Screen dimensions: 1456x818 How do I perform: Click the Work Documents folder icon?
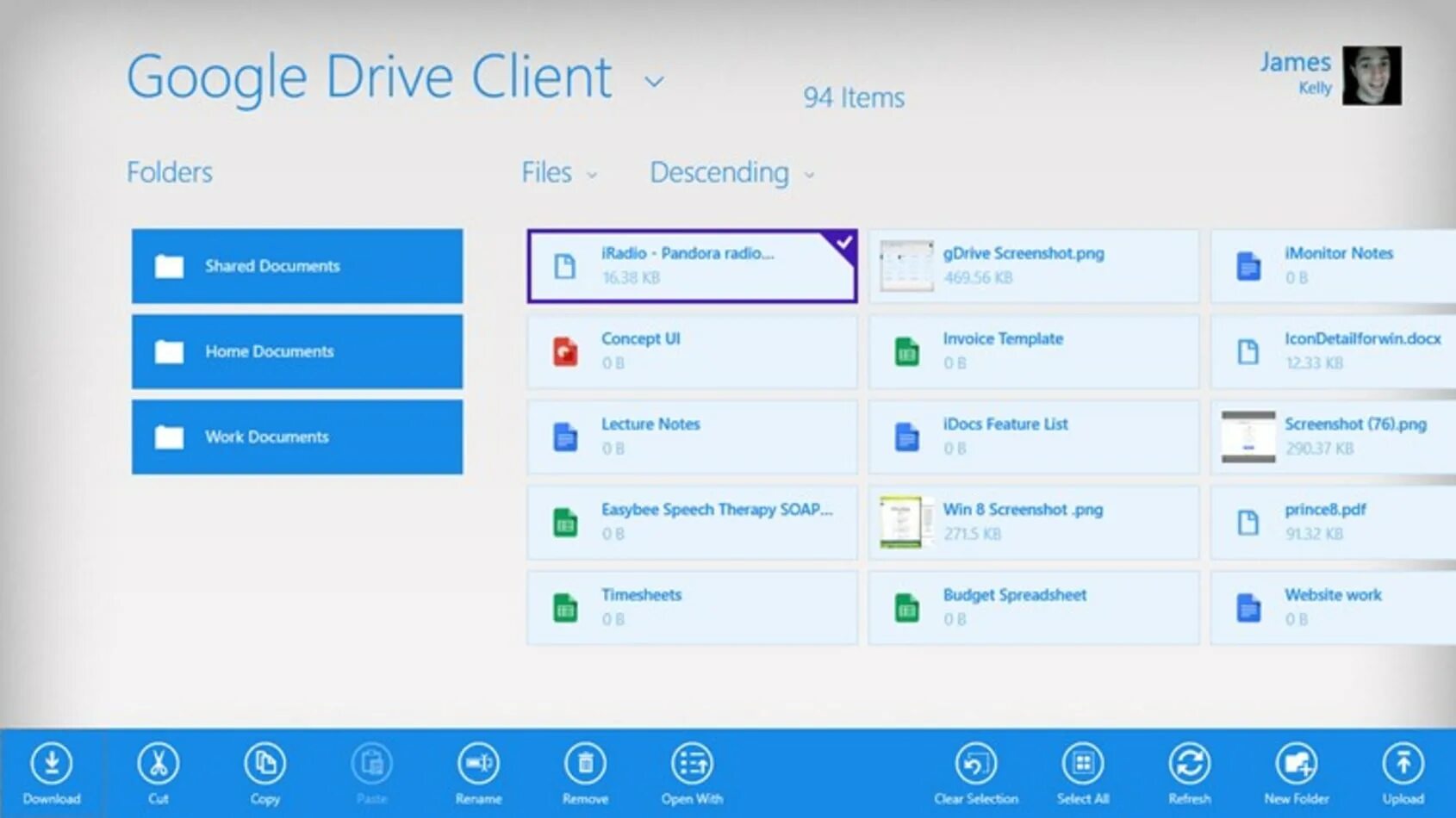coord(169,437)
